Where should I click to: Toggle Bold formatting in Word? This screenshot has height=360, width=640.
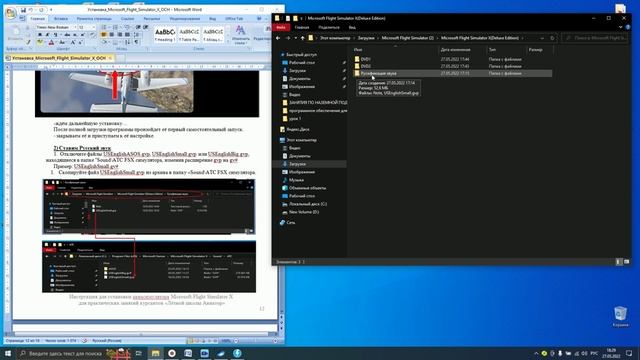tap(40, 35)
